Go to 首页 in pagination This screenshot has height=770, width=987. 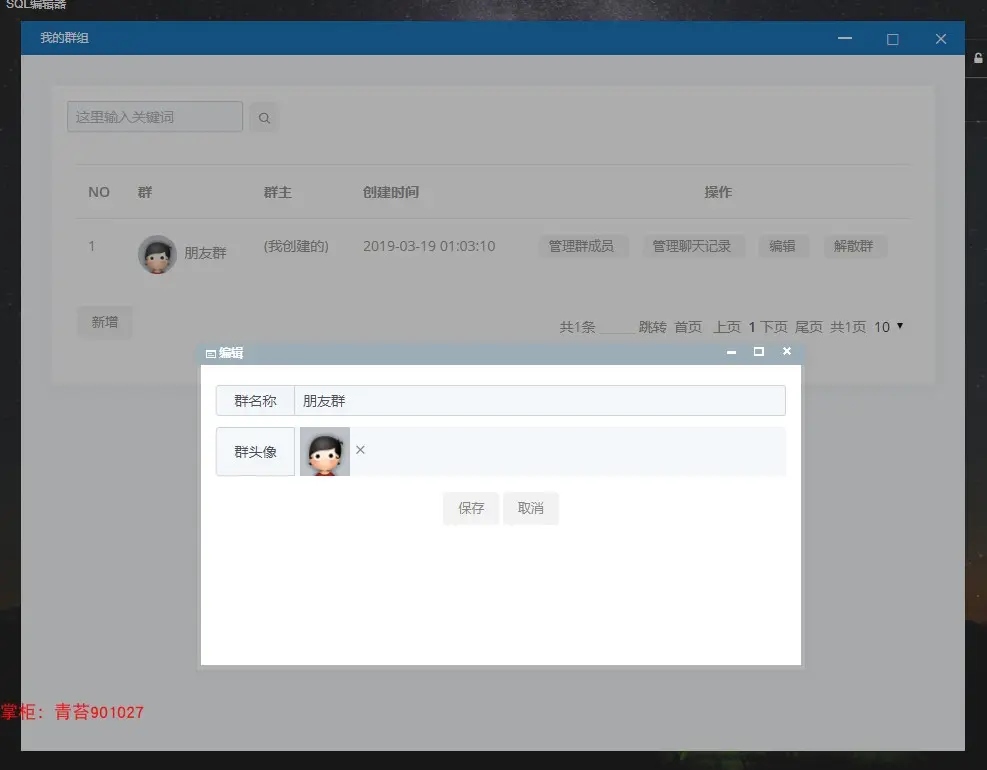(x=688, y=327)
